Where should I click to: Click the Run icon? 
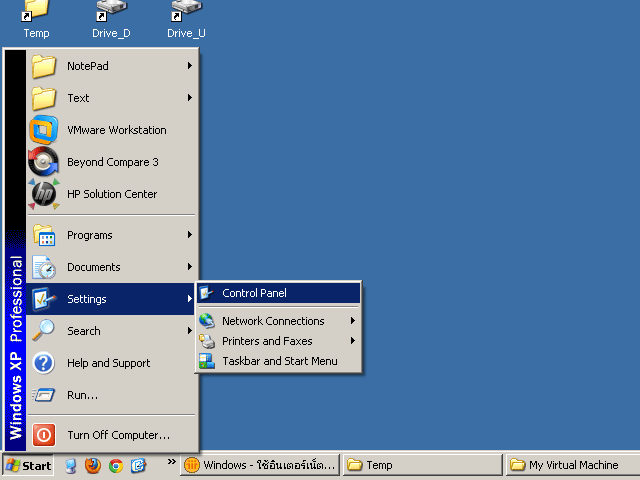(44, 395)
